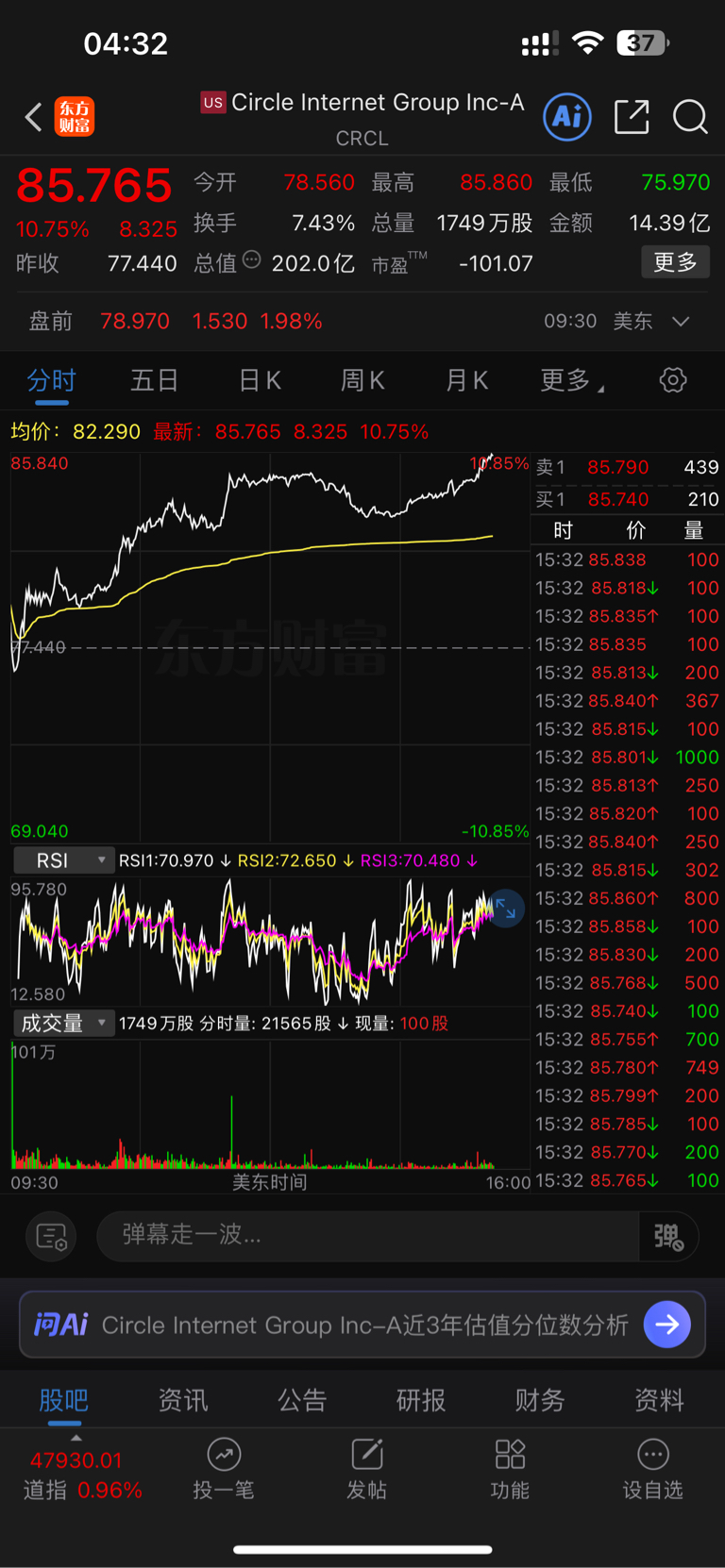Open the 研报 tab
The width and height of the screenshot is (725, 1568).
pyautogui.click(x=421, y=1400)
